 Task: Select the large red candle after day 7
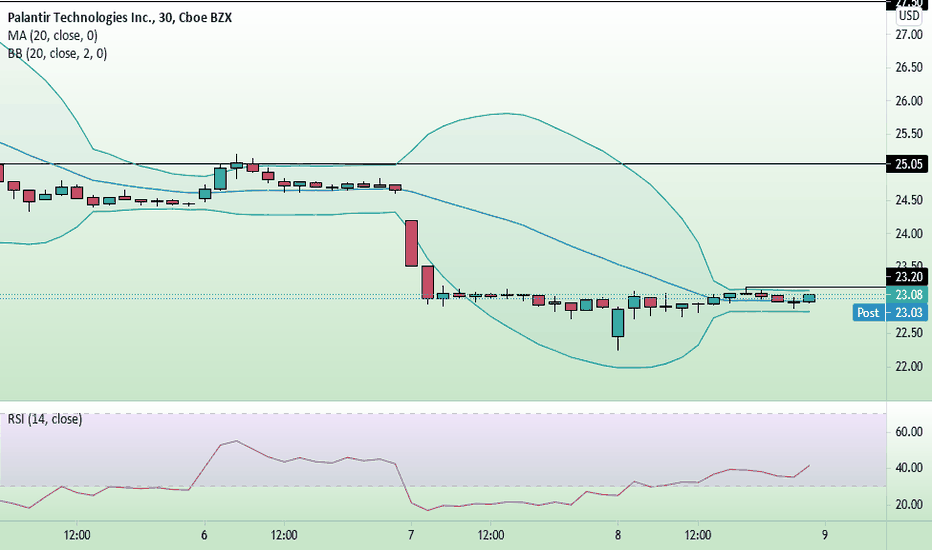pyautogui.click(x=411, y=243)
